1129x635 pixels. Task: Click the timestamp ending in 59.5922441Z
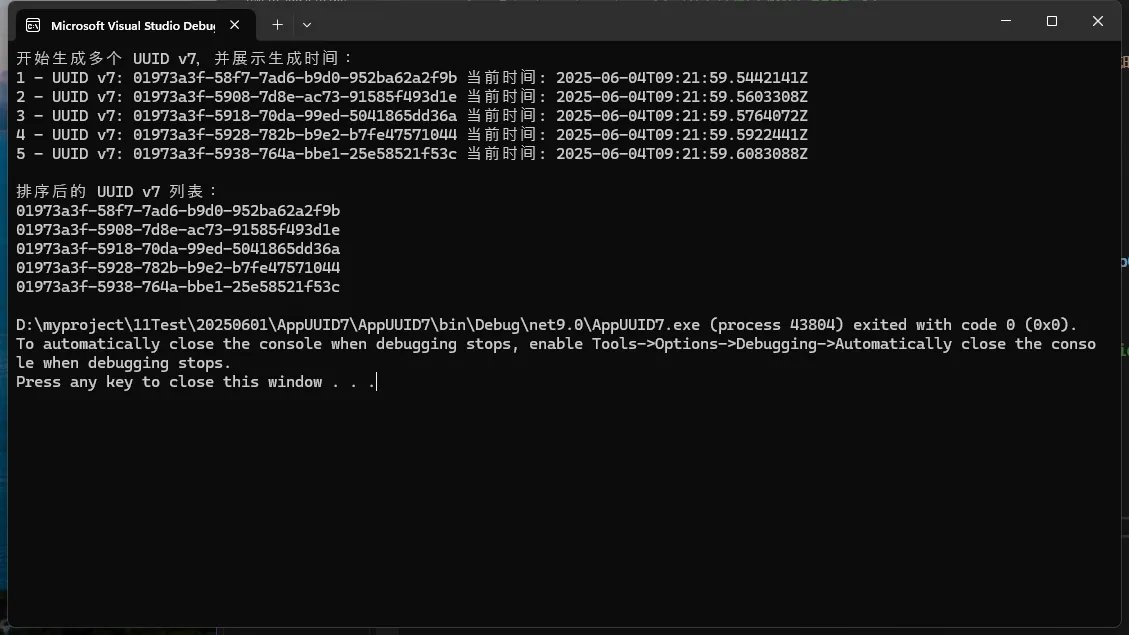tap(681, 134)
